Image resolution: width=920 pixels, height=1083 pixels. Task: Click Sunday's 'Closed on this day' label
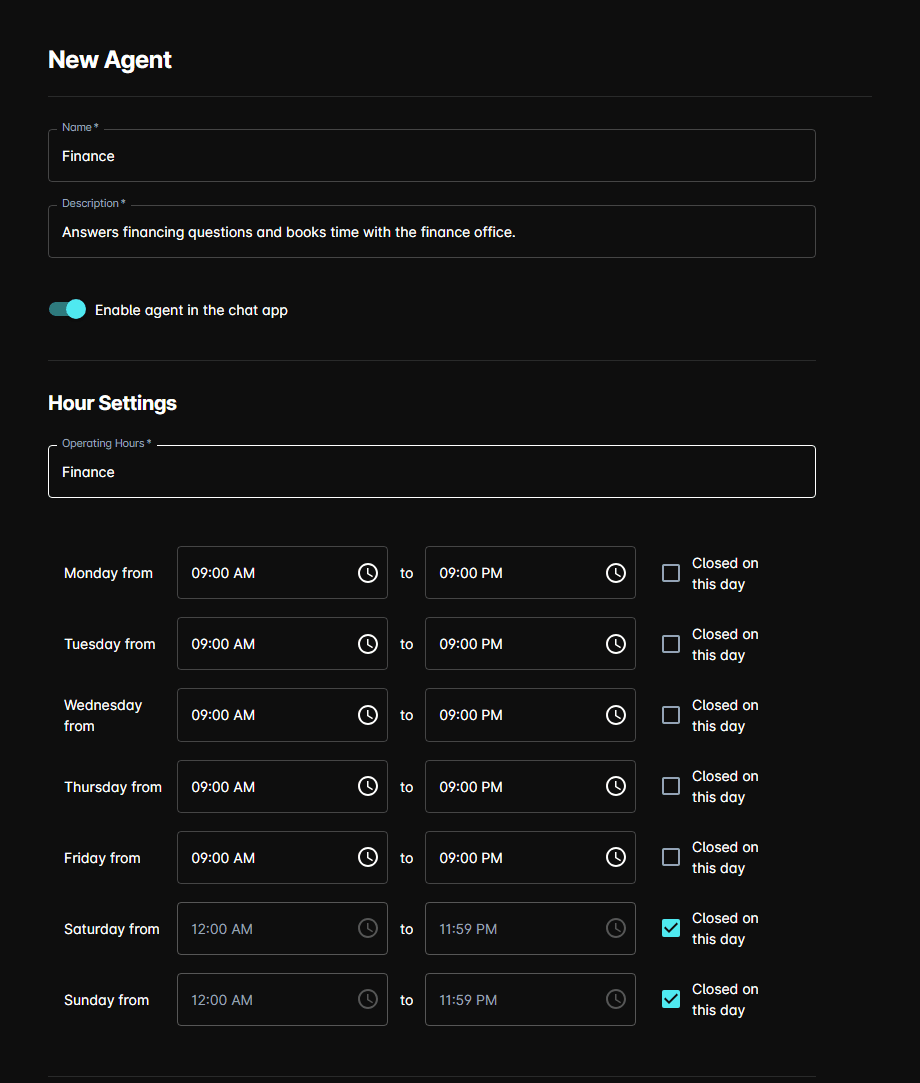725,999
